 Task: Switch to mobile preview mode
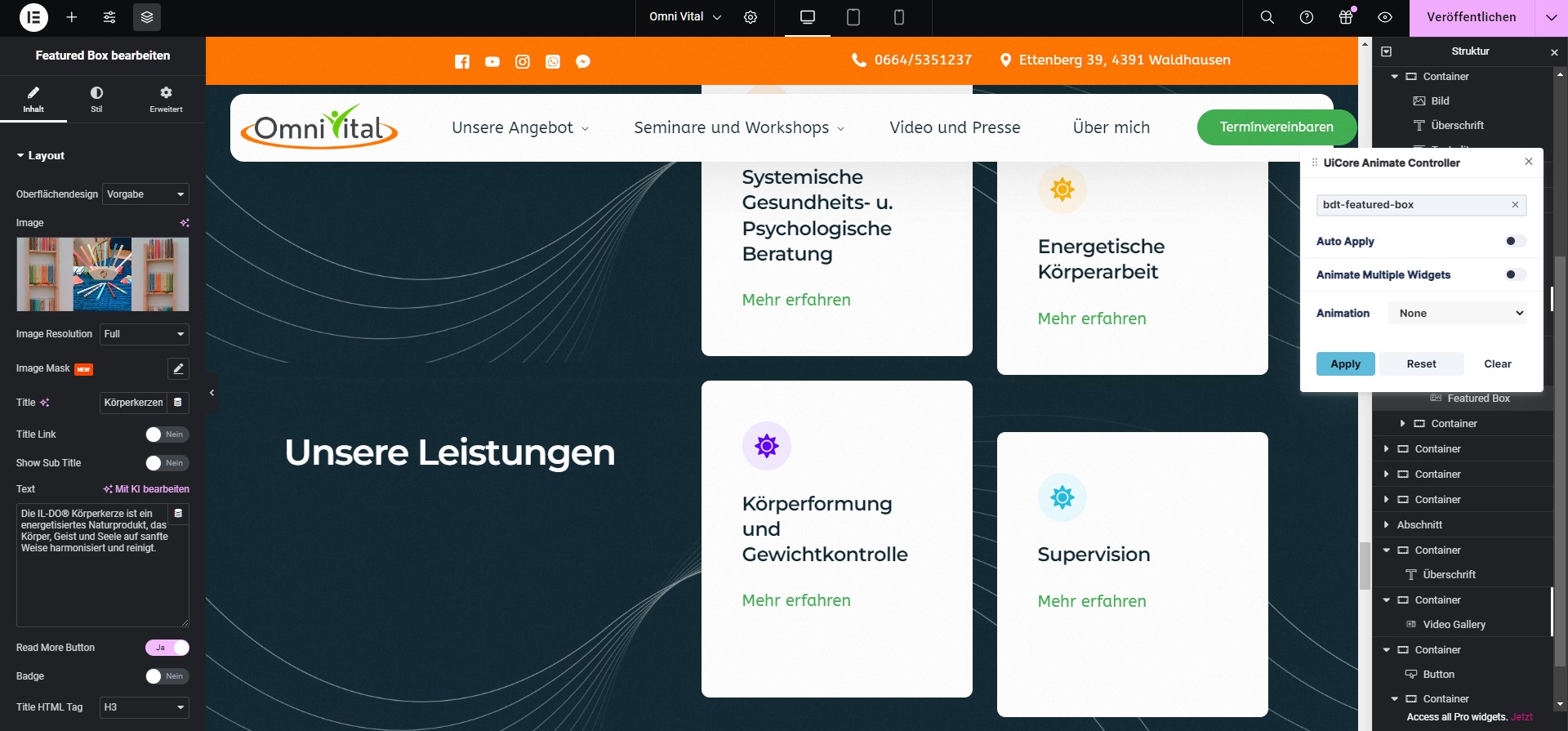pyautogui.click(x=899, y=17)
